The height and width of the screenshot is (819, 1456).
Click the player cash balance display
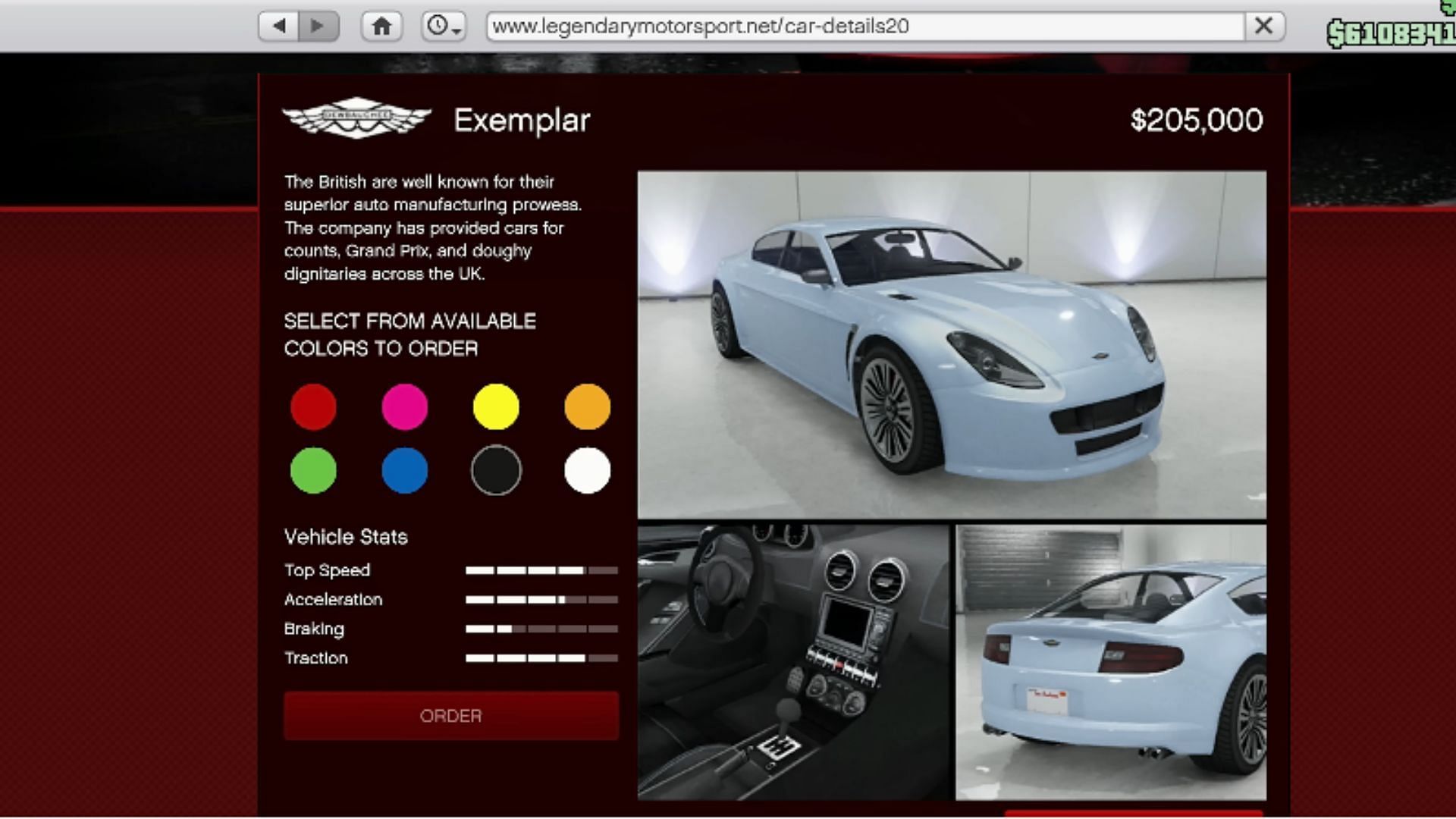click(x=1392, y=33)
